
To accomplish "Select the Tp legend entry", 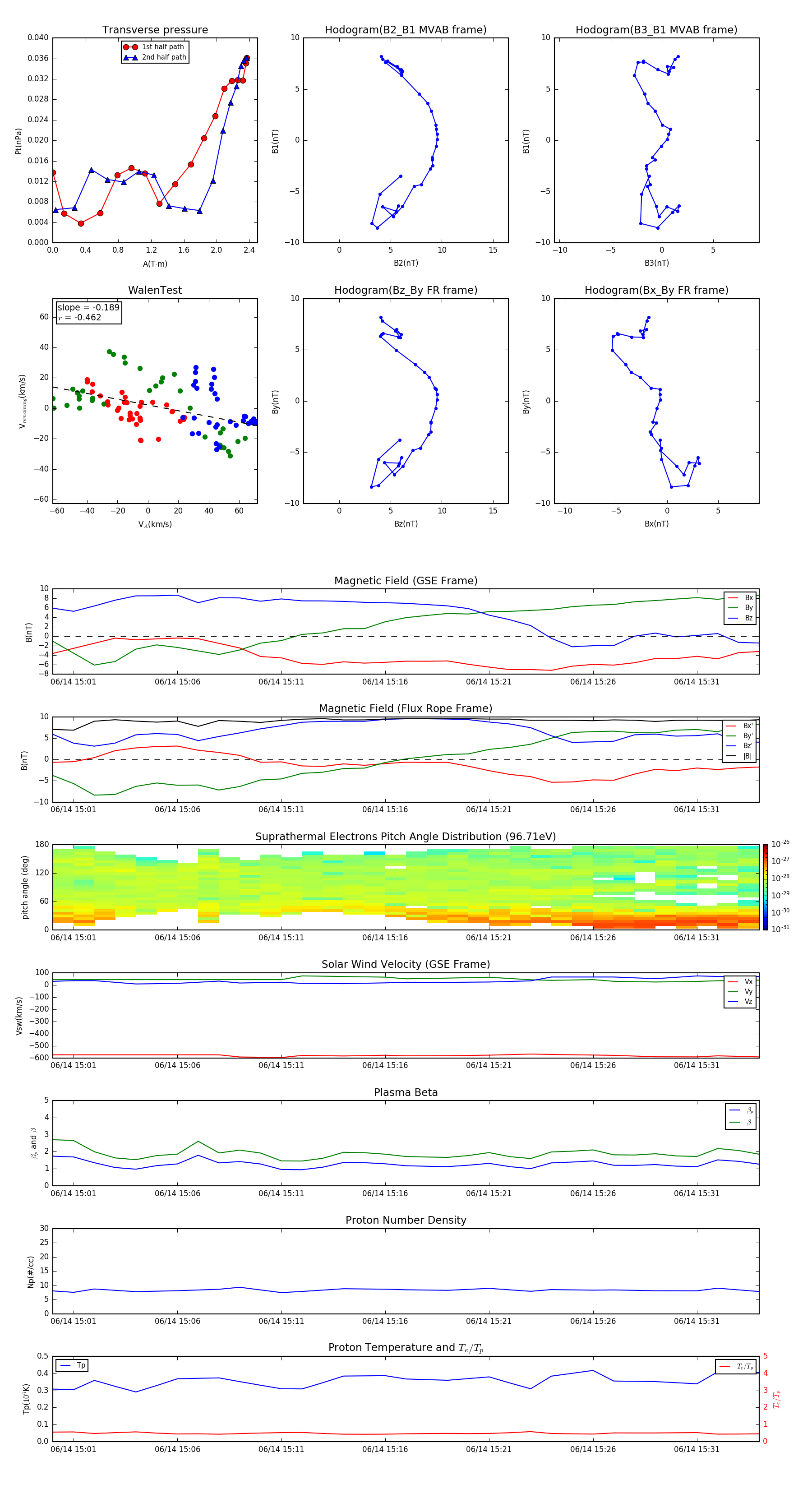I will tap(72, 1366).
